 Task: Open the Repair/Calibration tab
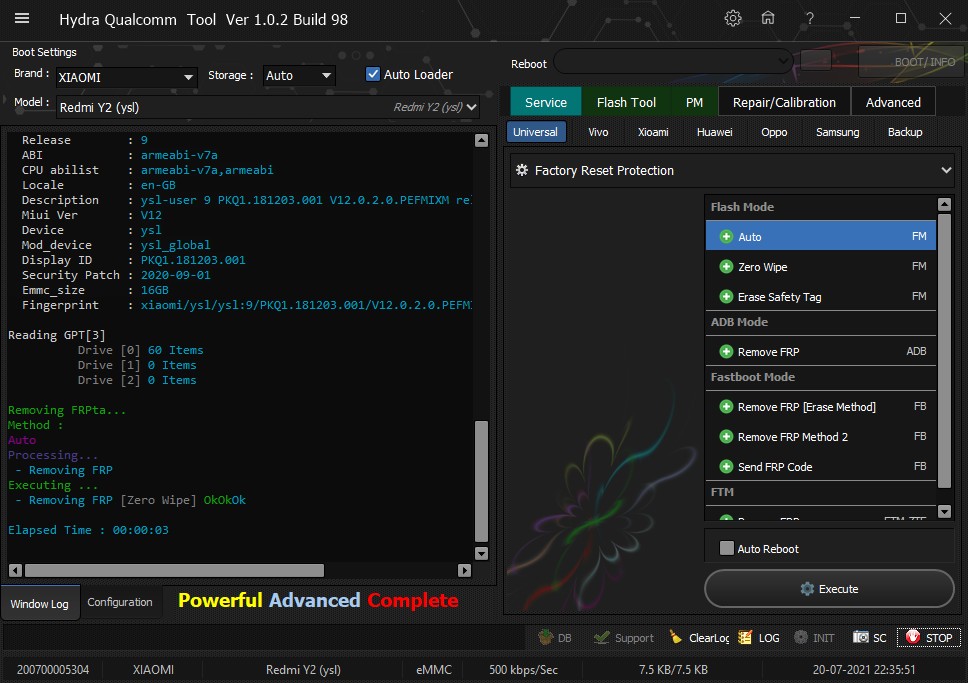(784, 102)
